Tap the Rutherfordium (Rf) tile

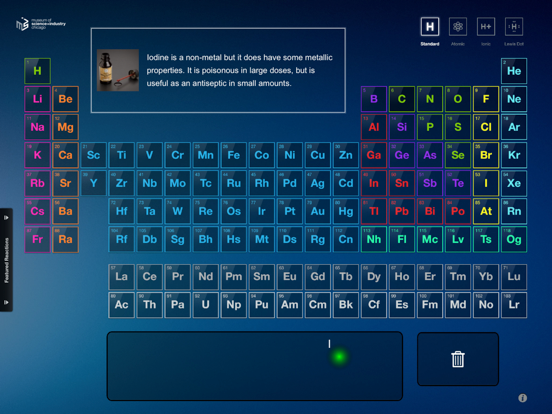tap(121, 239)
